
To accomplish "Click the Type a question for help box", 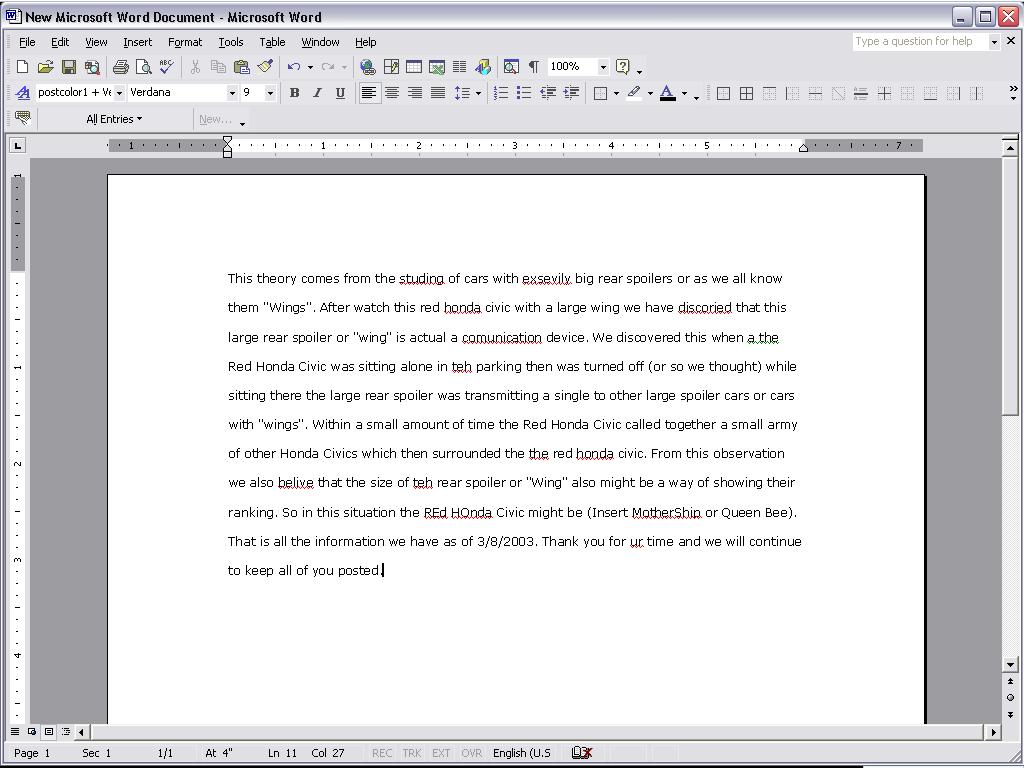I will point(919,42).
